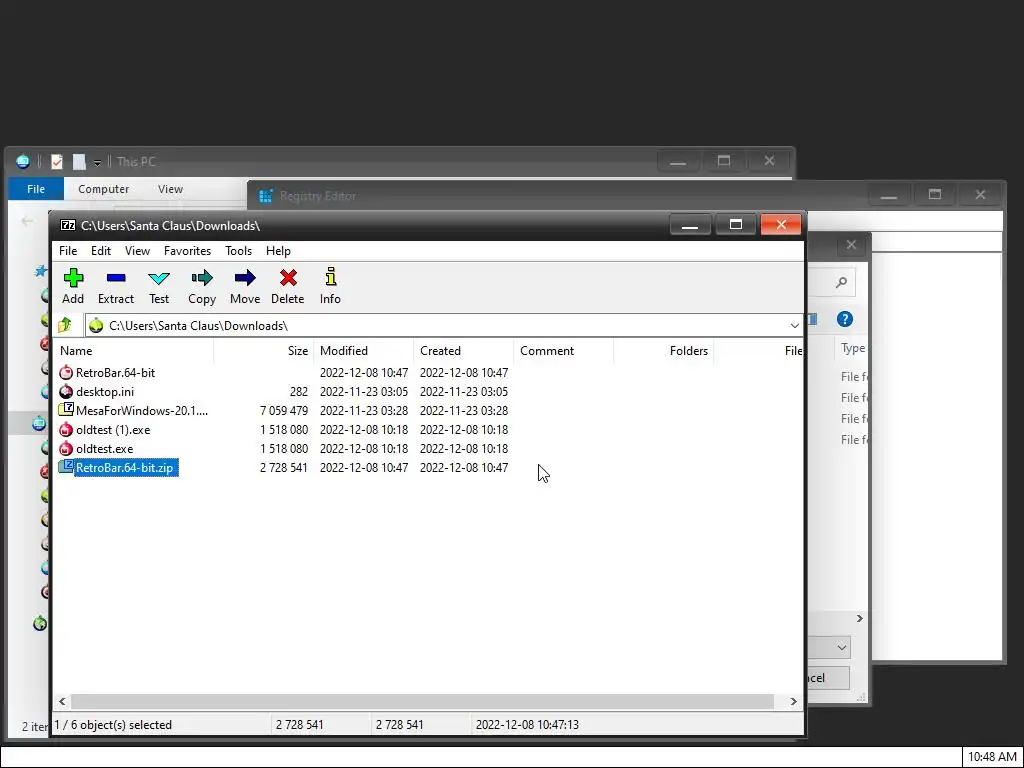Click status bar date 2022-12-08 10:47:13
Screen dimensions: 1024x768
pos(527,725)
